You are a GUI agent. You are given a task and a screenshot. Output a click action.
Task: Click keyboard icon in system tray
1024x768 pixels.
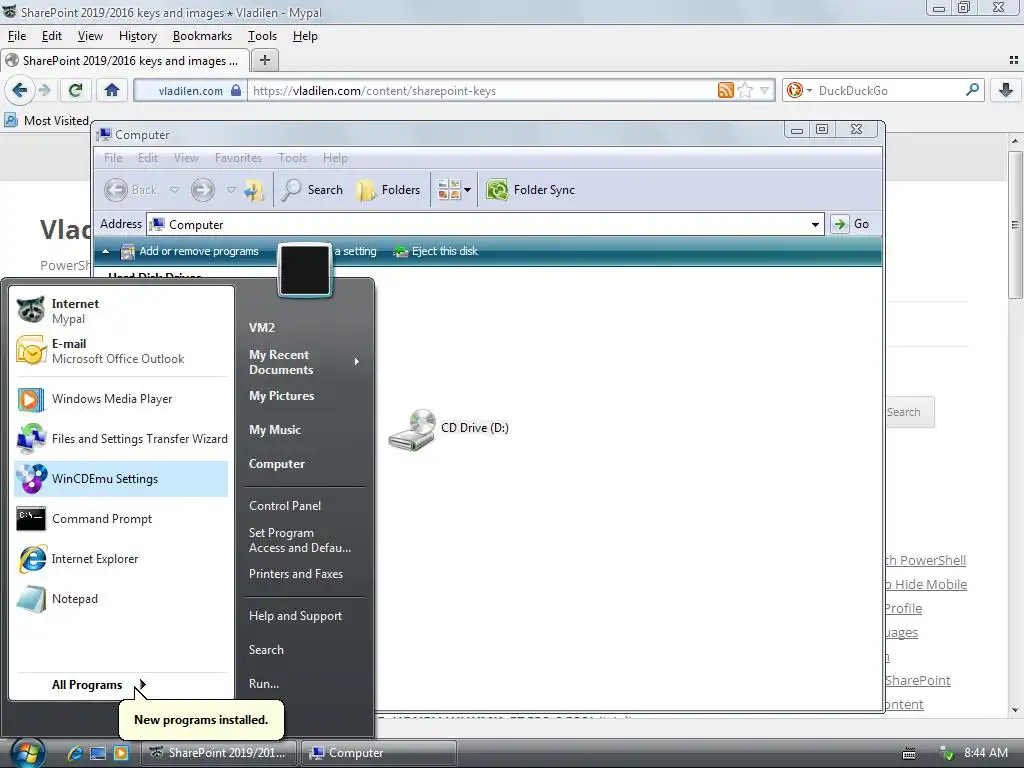pyautogui.click(x=908, y=754)
